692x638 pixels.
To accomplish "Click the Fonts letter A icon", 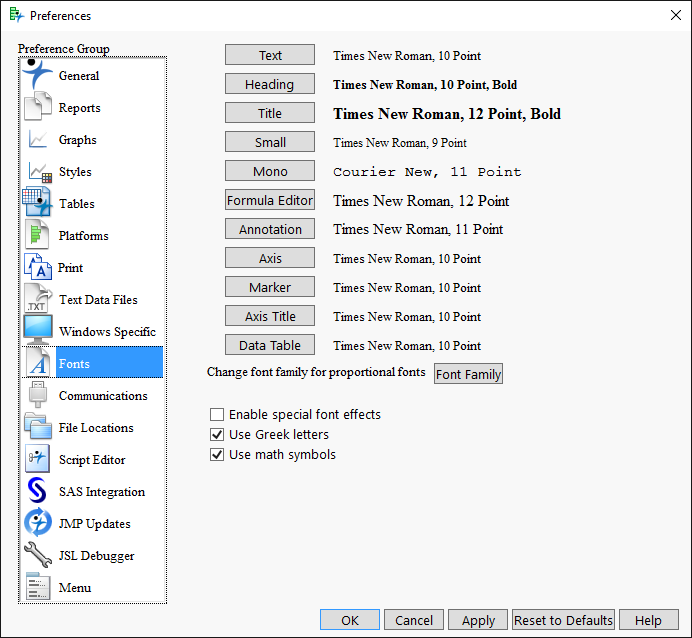I will coord(38,363).
